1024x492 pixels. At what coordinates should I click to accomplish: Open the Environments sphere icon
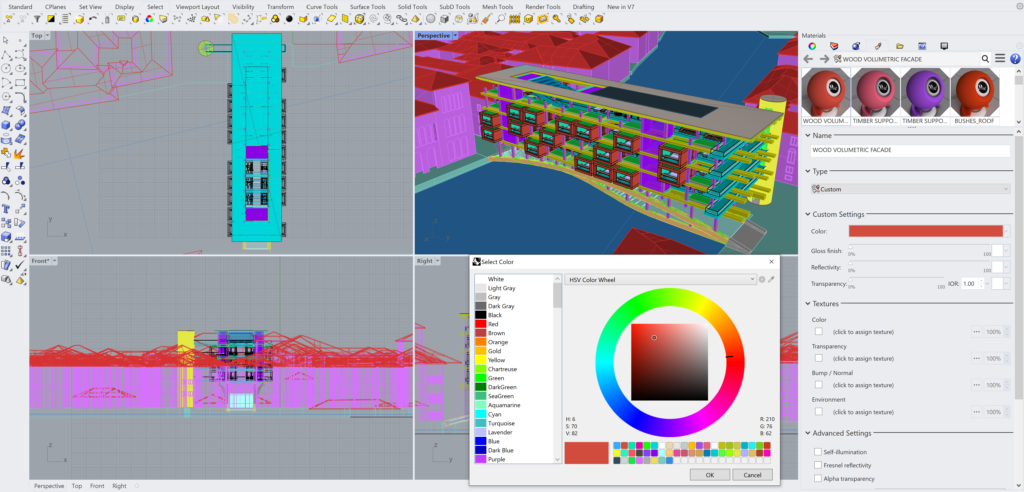(x=856, y=46)
